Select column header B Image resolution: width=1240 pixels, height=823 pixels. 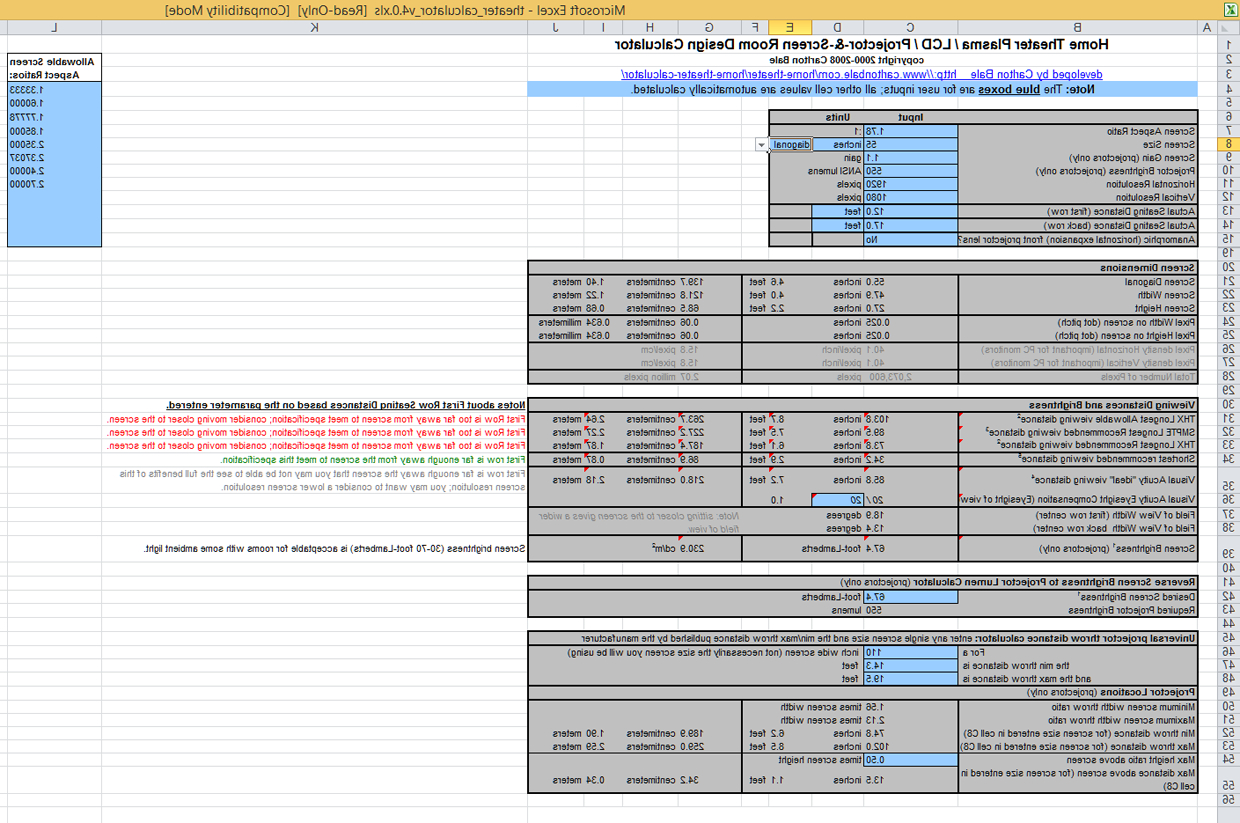point(1077,28)
